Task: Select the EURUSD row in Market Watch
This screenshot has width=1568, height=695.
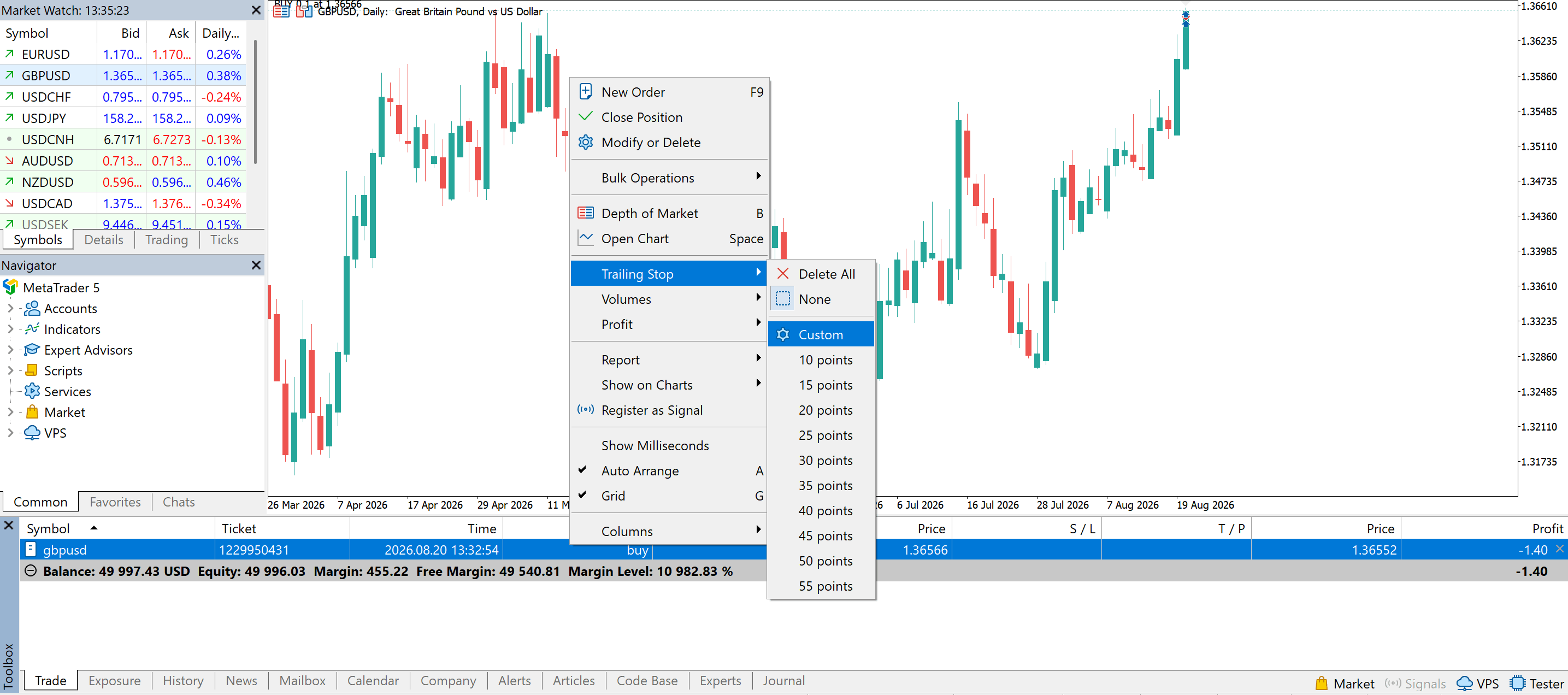Action: [123, 54]
